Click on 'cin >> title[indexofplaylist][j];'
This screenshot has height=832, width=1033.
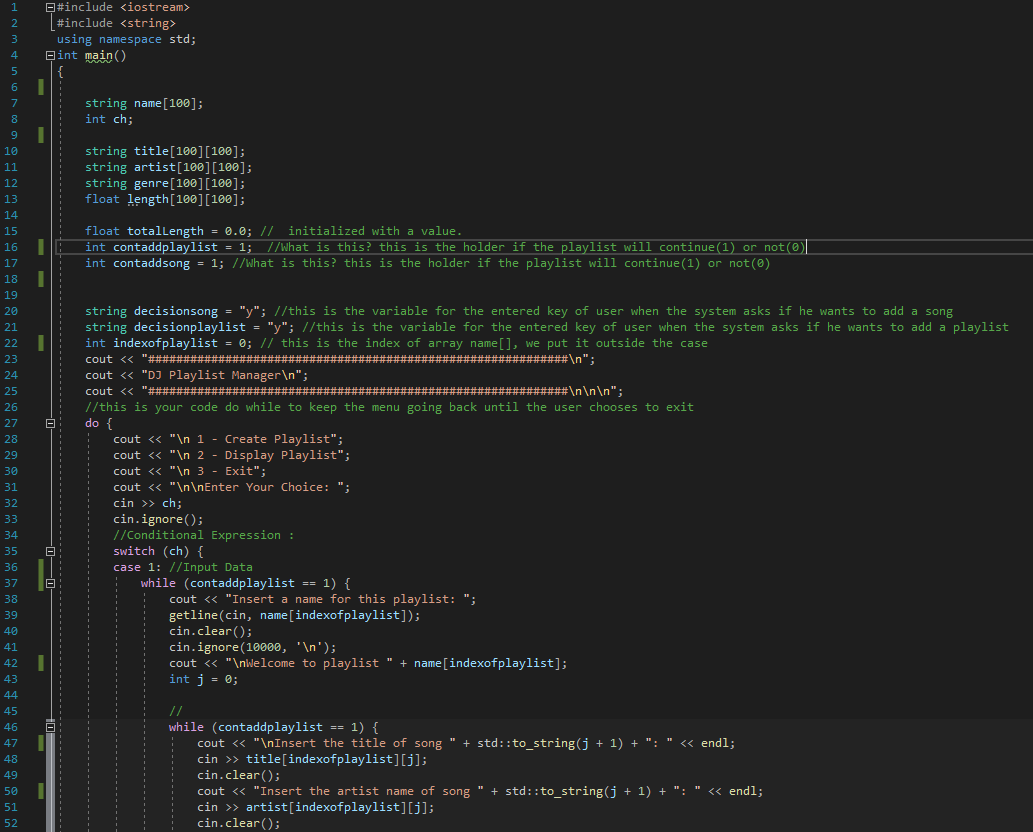[x=312, y=760]
